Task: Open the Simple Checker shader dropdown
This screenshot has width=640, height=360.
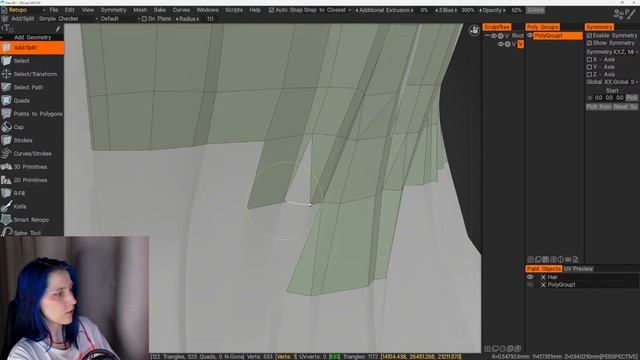Action: pyautogui.click(x=68, y=19)
